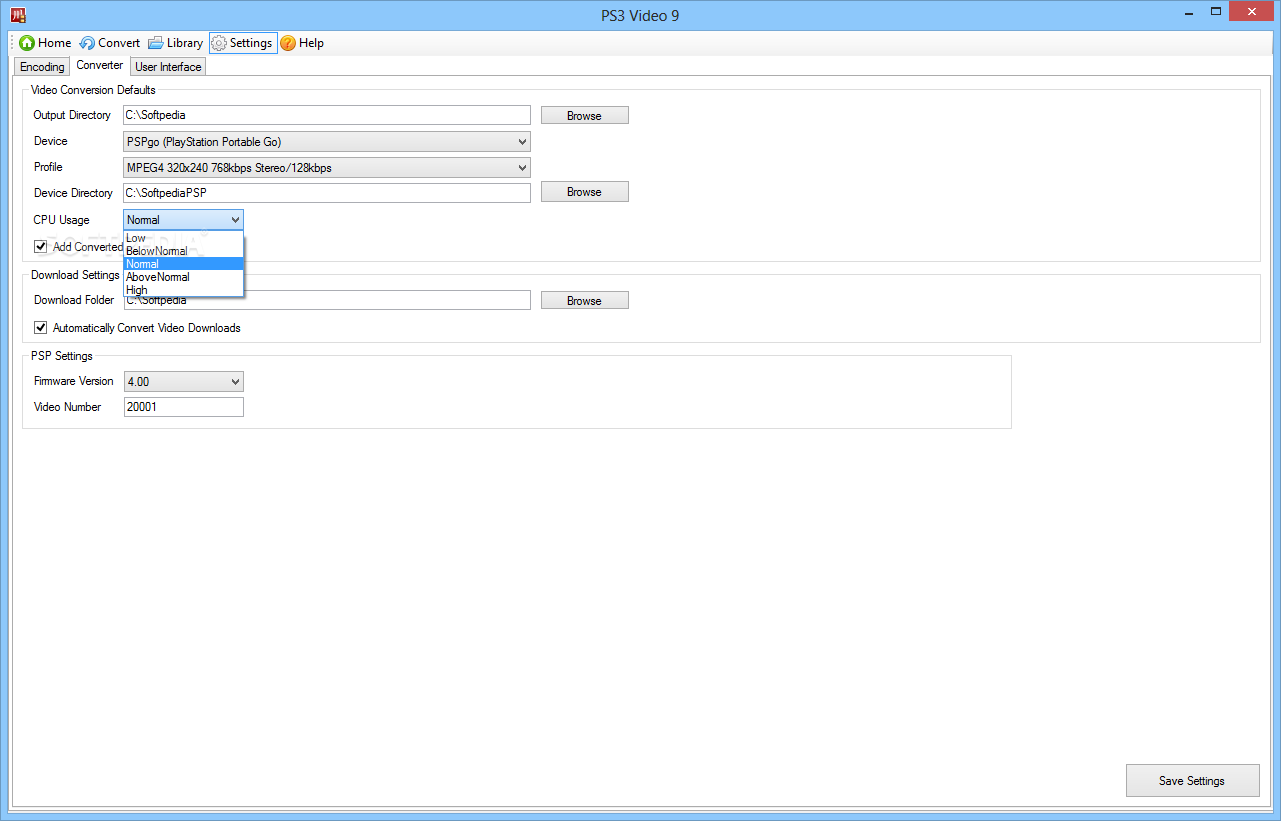Click the Download Folder path field
The height and width of the screenshot is (821, 1281).
(x=327, y=300)
